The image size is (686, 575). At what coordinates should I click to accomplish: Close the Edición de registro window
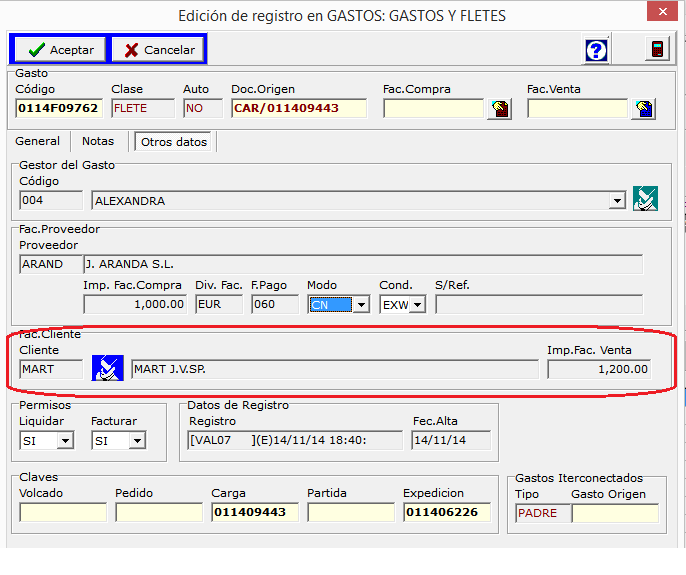[x=661, y=14]
